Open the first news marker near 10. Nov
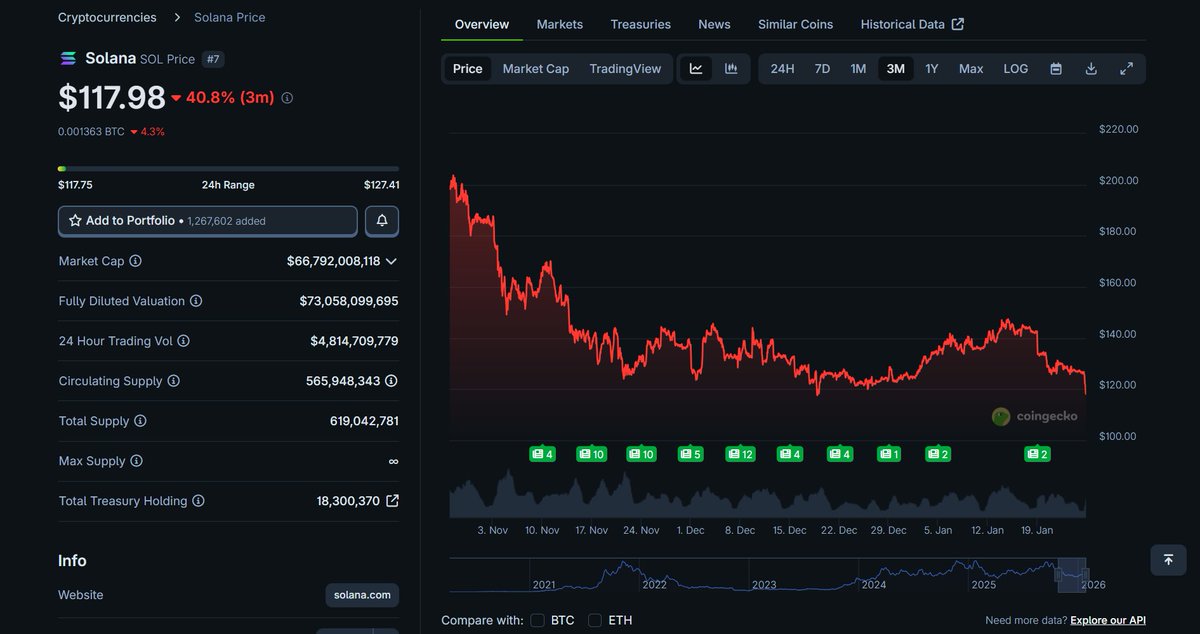This screenshot has height=634, width=1200. click(542, 454)
